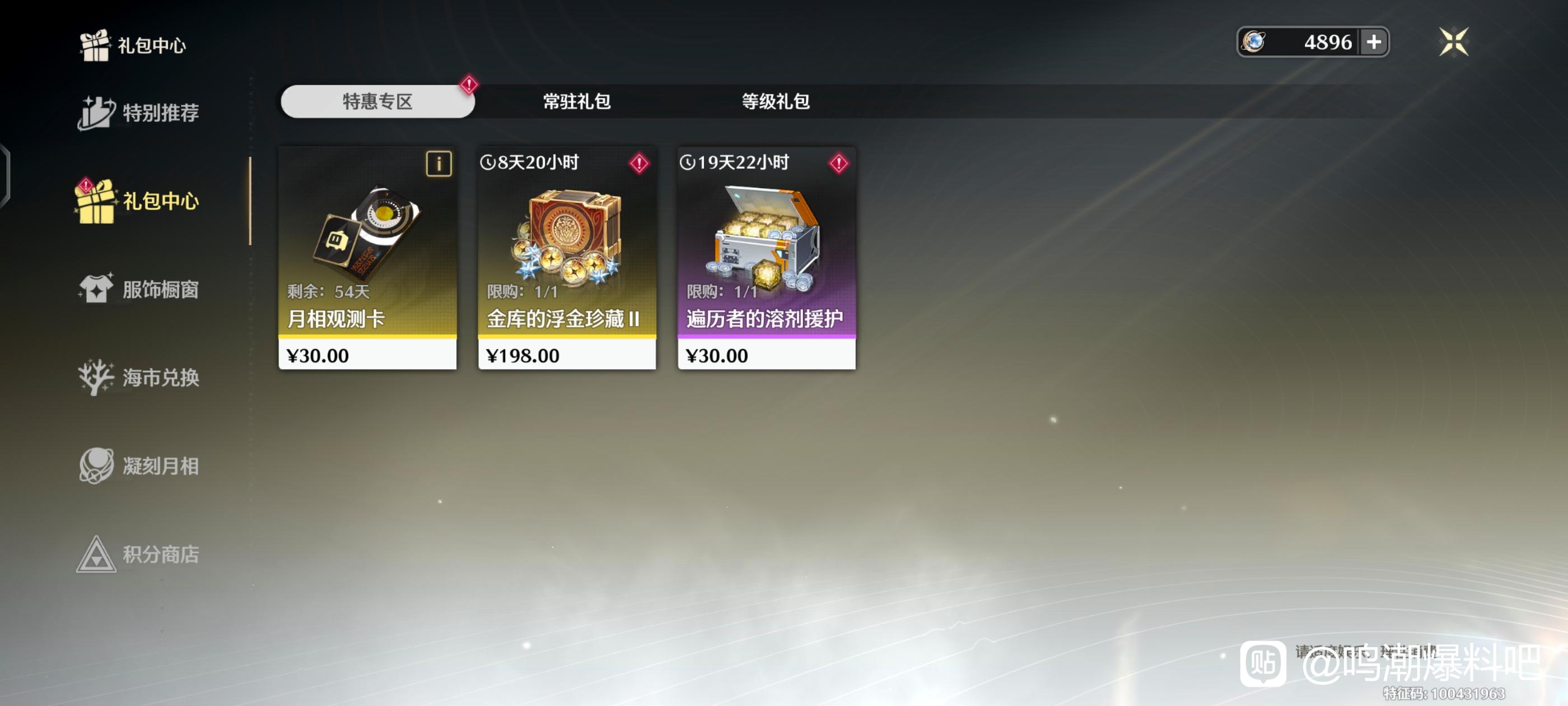Viewport: 1568px width, 706px height.
Task: Open 积分商店 triangle icon
Action: coord(96,554)
